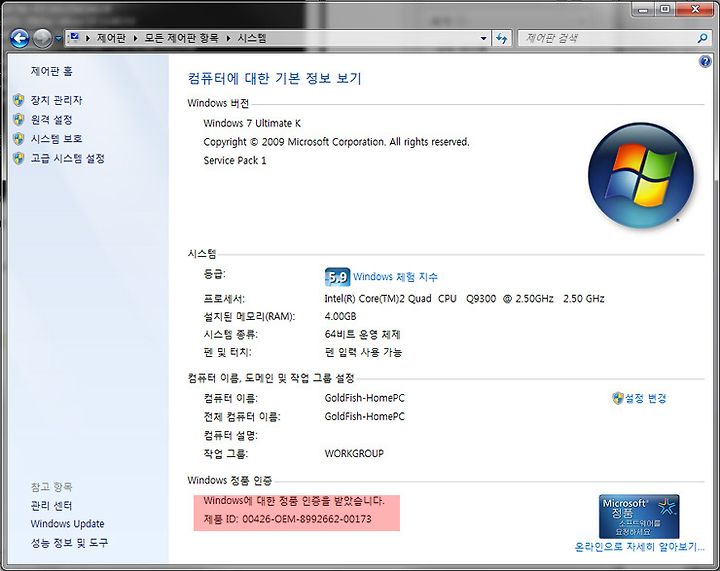
Task: Open Windows 체험 지수 link
Action: coord(395,277)
